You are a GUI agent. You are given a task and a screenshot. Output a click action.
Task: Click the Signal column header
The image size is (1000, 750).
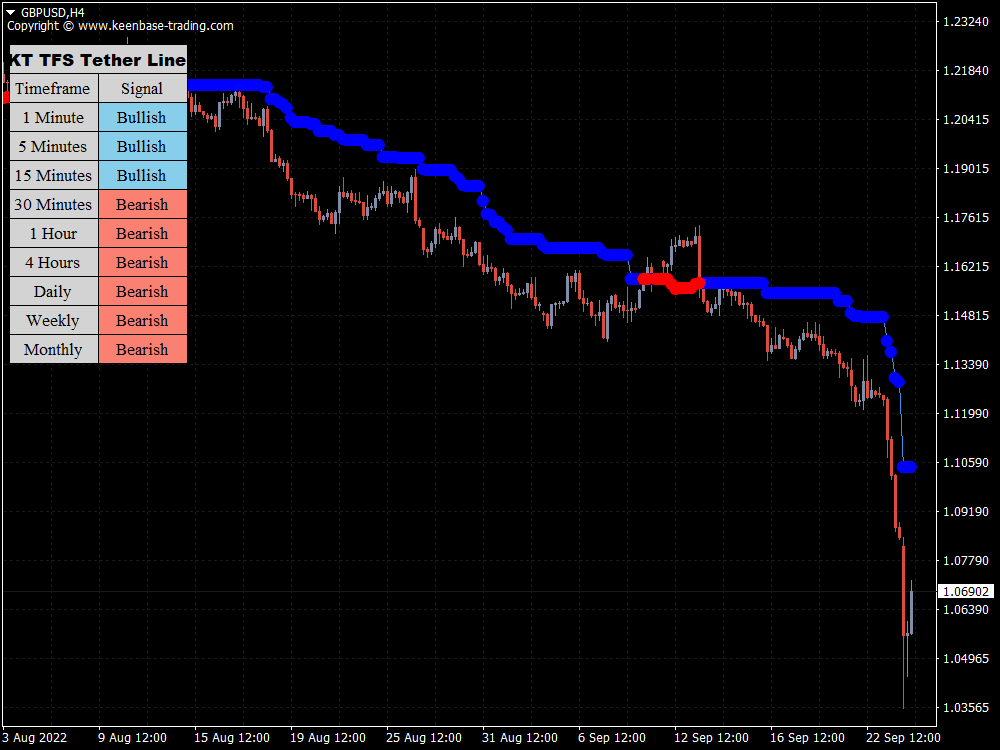tap(143, 88)
